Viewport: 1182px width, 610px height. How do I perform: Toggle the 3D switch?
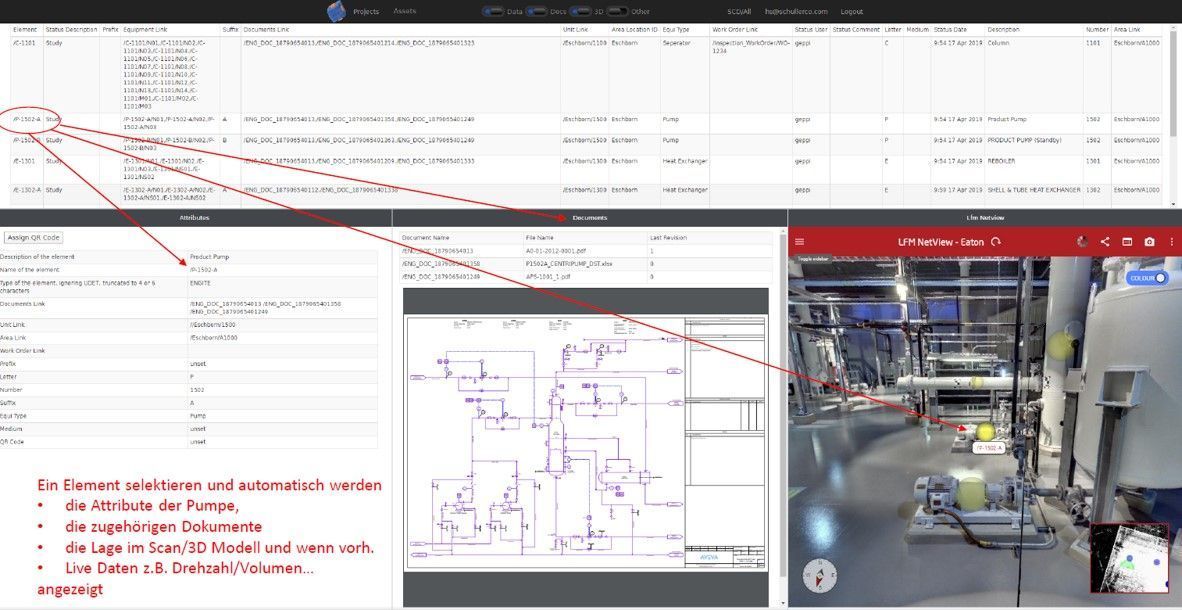click(x=580, y=11)
